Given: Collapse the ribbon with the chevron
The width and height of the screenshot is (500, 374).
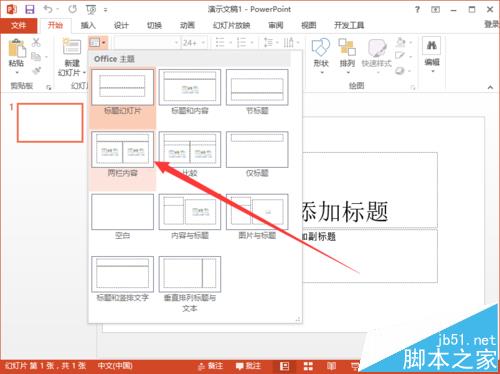Looking at the screenshot, I should [x=490, y=87].
